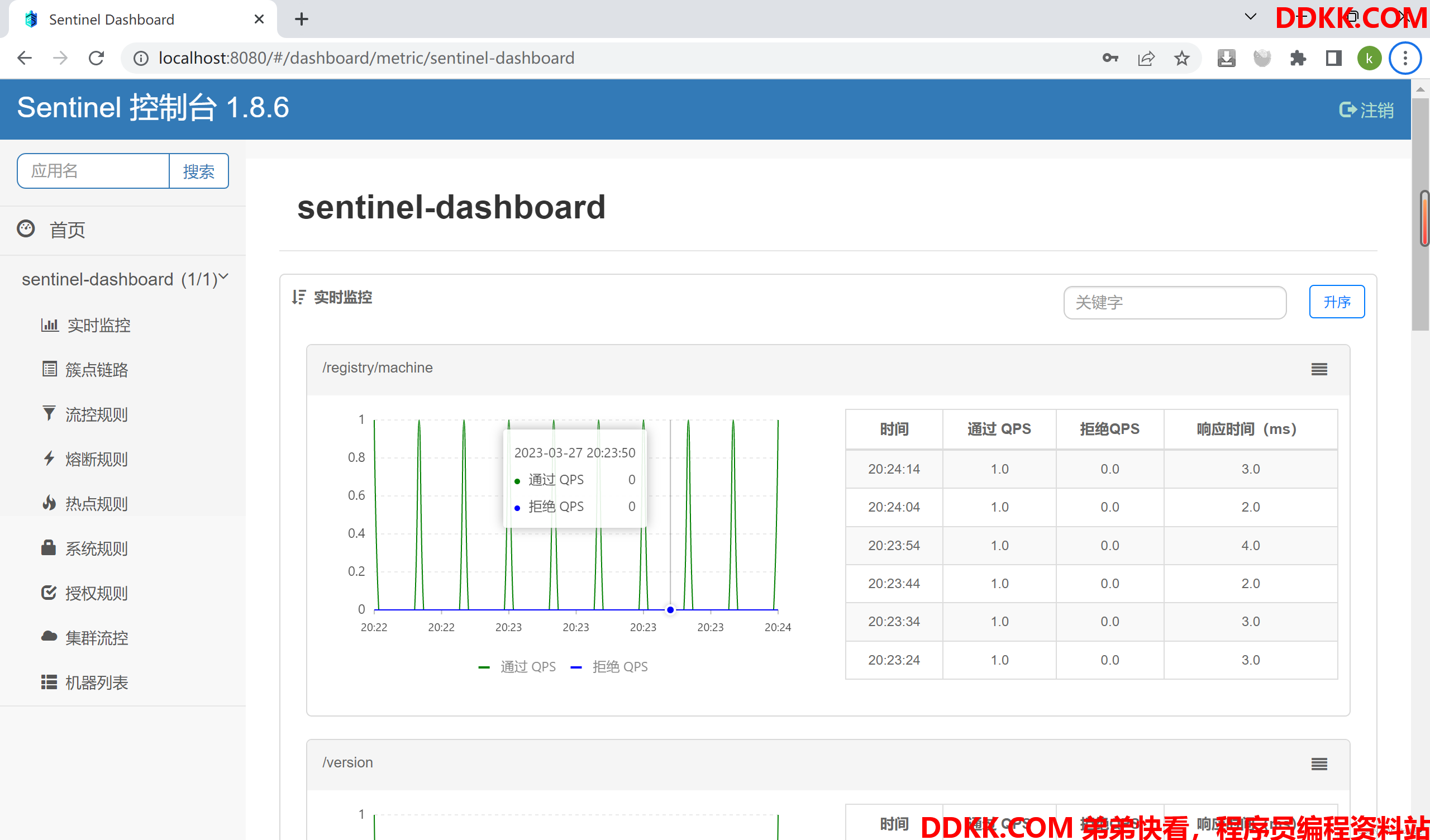The width and height of the screenshot is (1430, 840).
Task: Click the browser address bar URL
Action: pos(366,58)
